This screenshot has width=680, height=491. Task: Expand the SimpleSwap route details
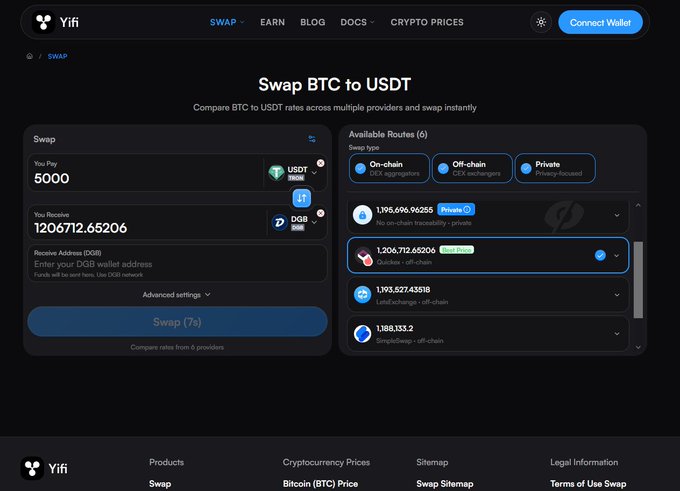click(617, 334)
